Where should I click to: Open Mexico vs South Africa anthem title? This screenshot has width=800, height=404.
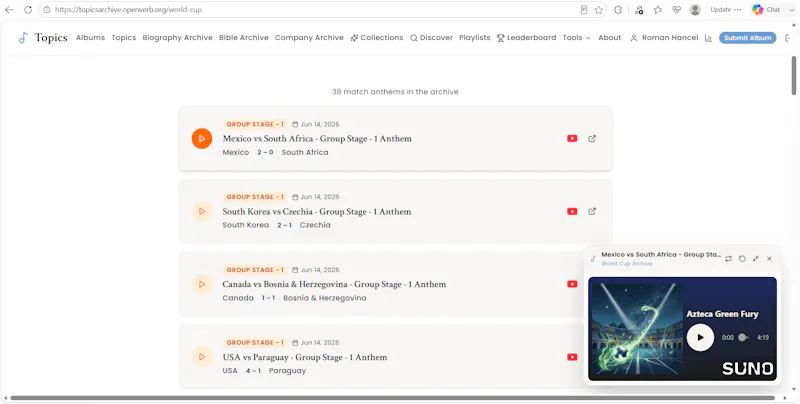[317, 138]
